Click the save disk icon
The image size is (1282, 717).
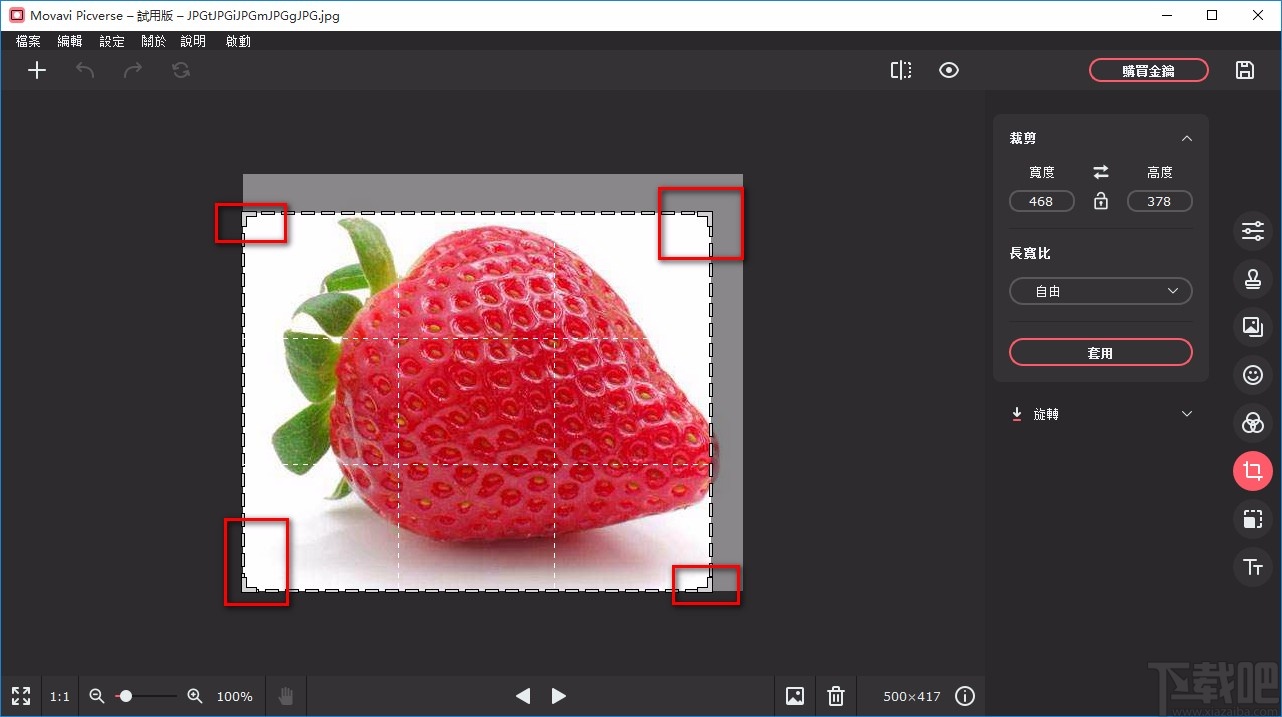(1244, 70)
